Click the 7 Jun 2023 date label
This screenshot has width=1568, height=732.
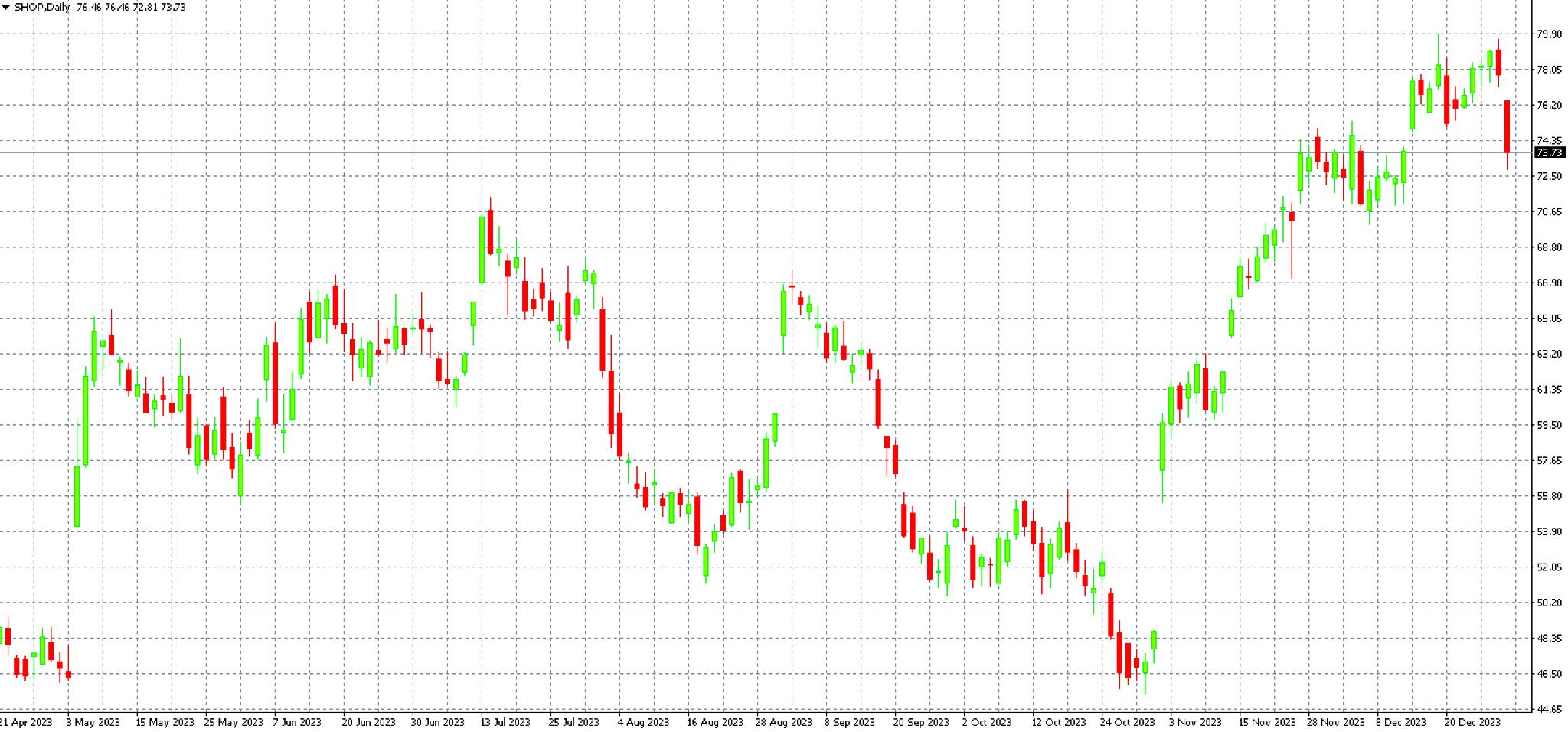pos(297,722)
